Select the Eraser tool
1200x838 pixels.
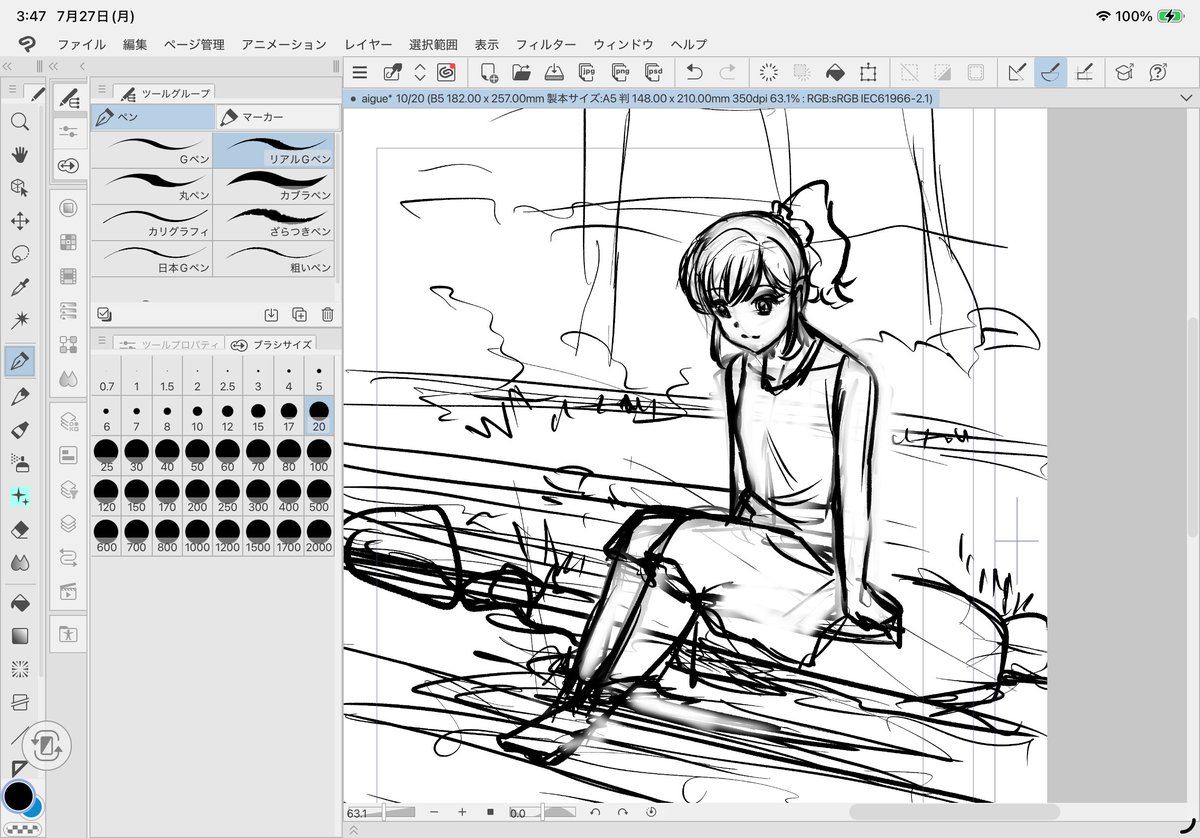(19, 529)
